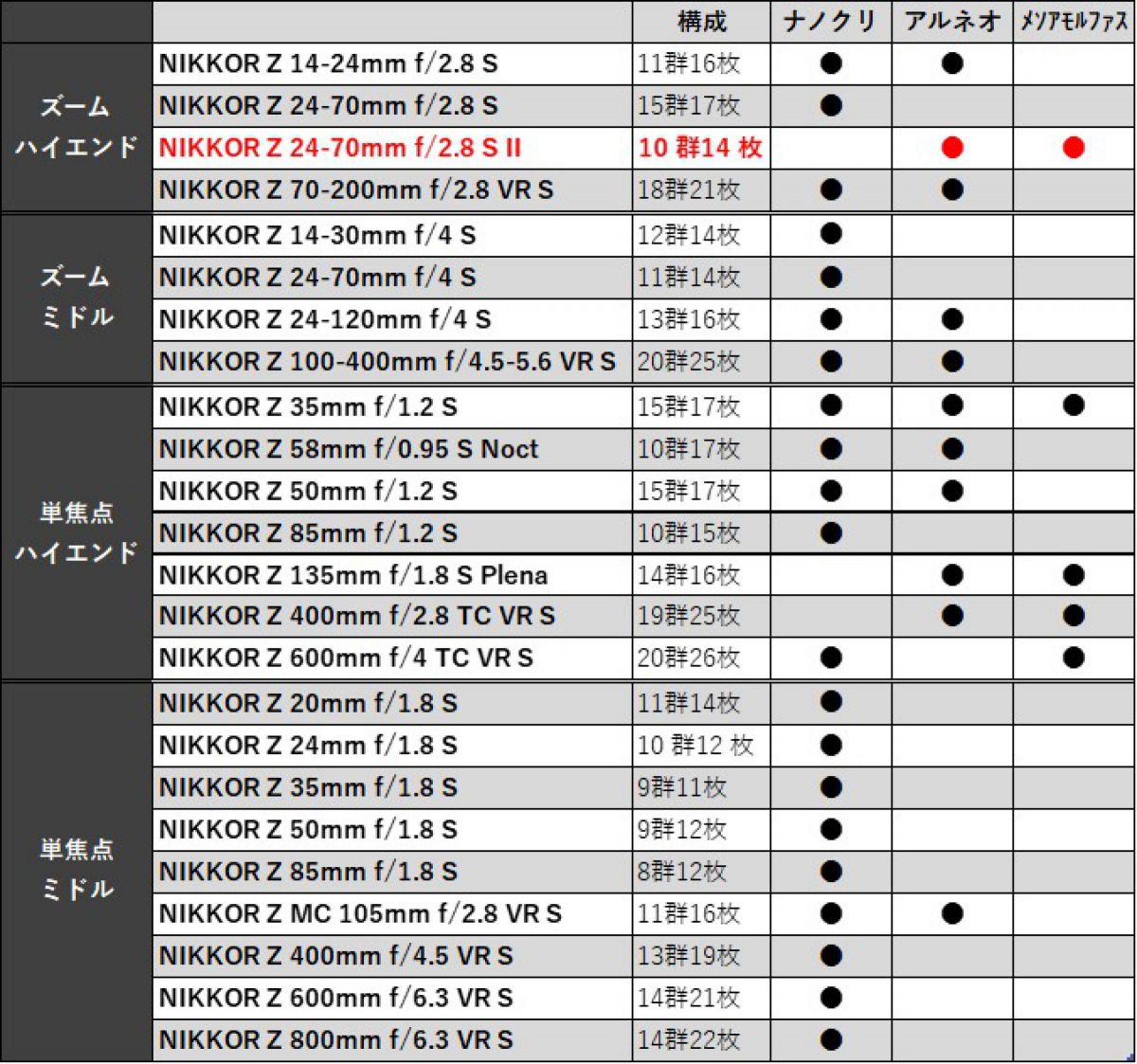Click the red 10群14枚 composition cell

701,148
